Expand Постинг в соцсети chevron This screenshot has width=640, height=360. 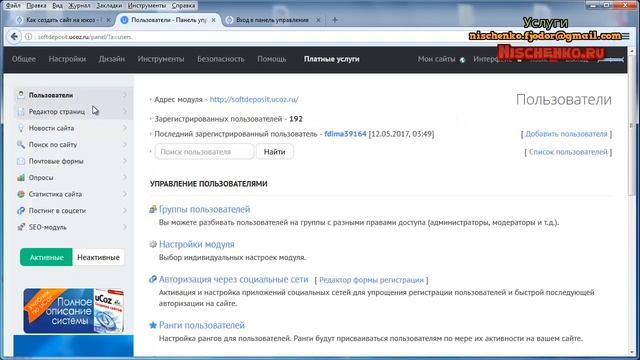[125, 211]
